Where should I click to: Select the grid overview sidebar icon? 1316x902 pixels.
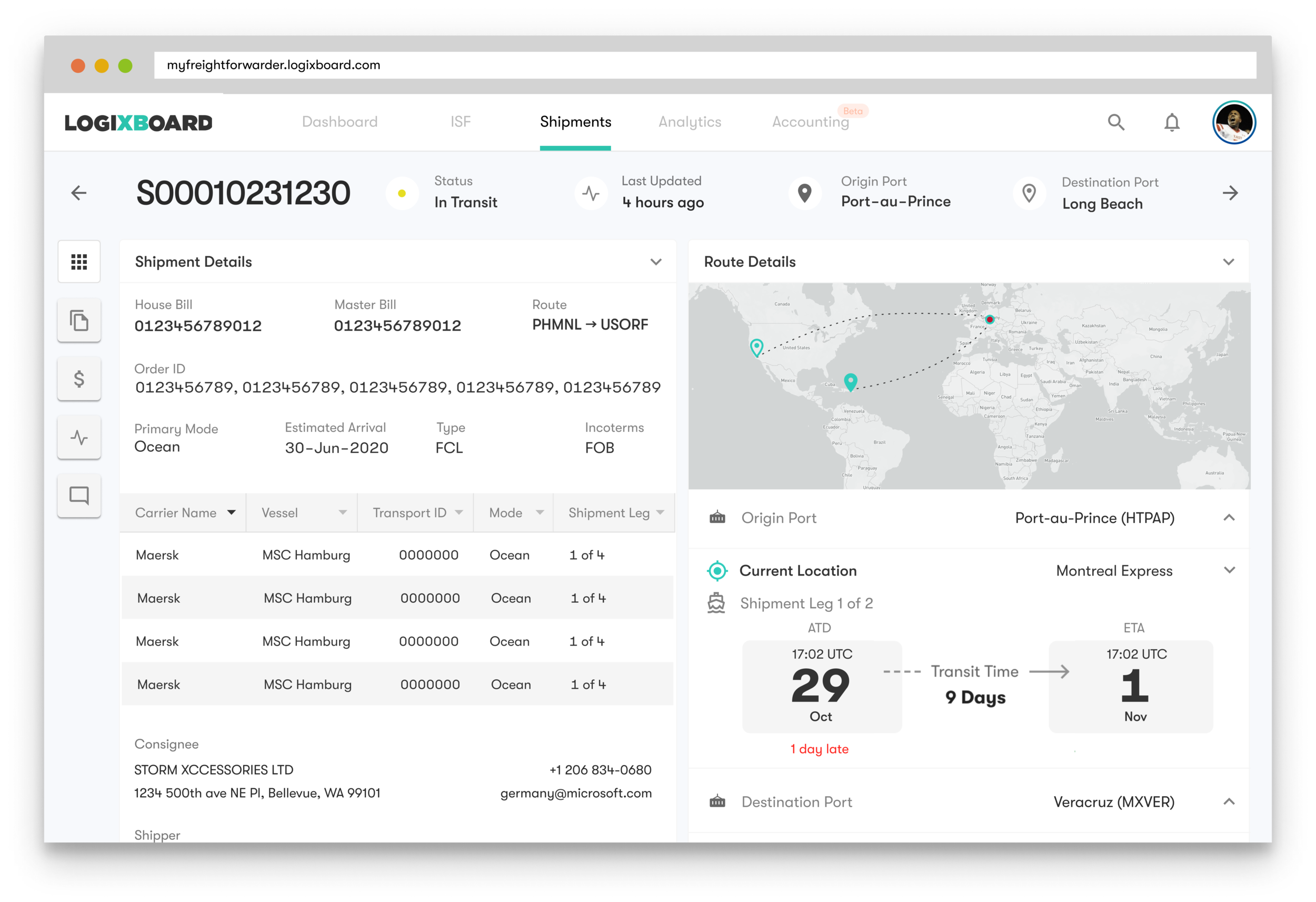[x=79, y=262]
